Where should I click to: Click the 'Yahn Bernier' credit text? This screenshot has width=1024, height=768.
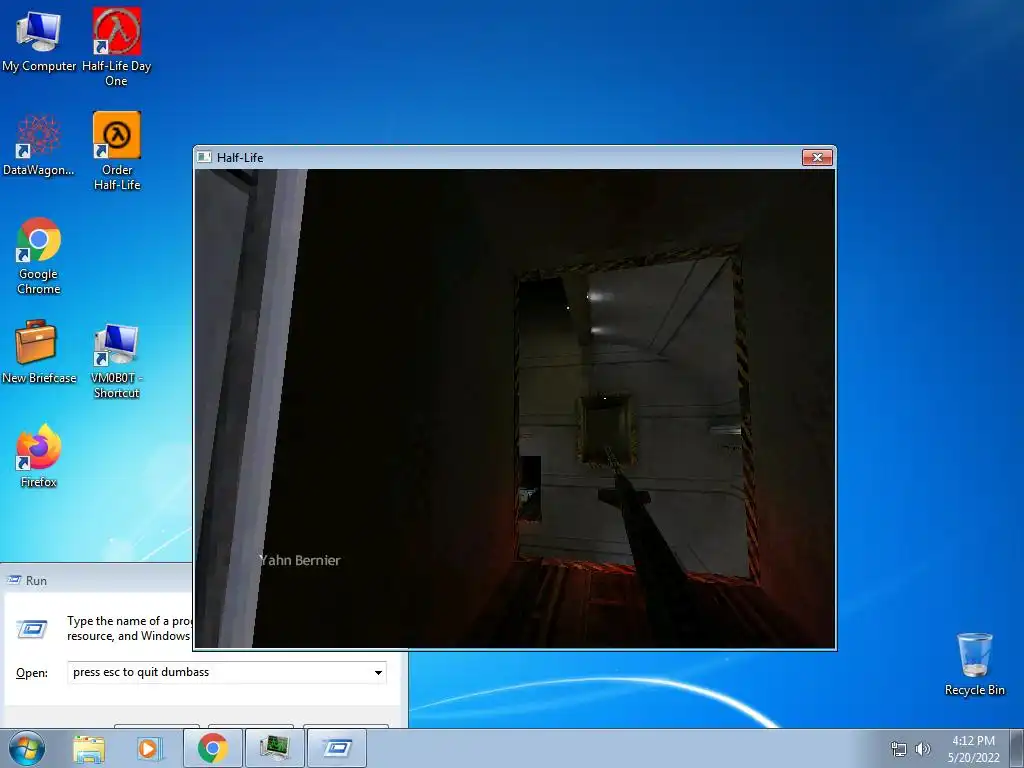pos(300,560)
